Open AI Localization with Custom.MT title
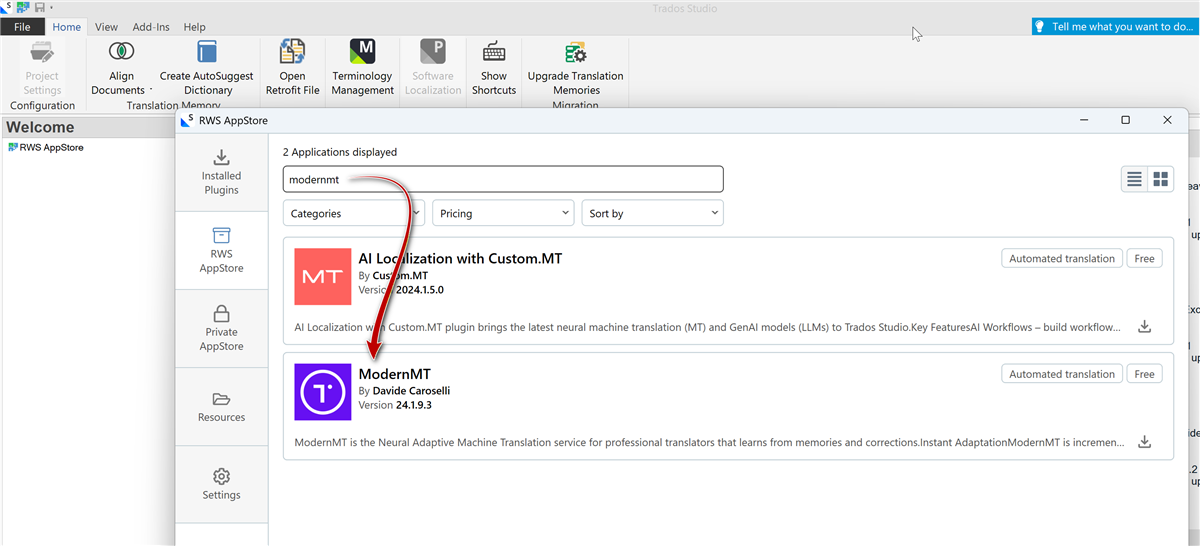Viewport: 1200px width, 546px height. click(x=460, y=258)
